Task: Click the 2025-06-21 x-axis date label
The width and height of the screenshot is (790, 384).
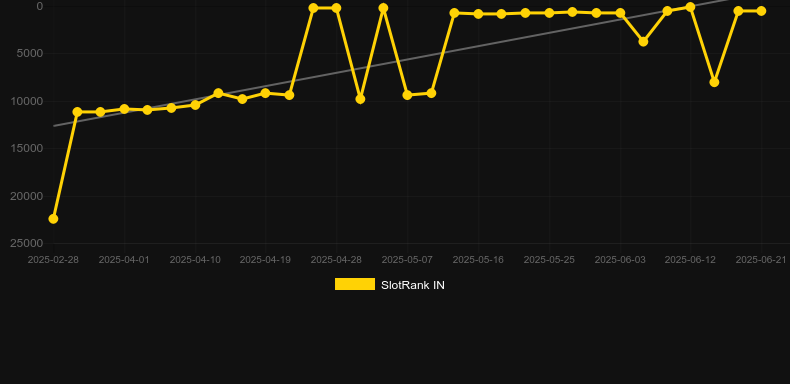Action: point(761,260)
